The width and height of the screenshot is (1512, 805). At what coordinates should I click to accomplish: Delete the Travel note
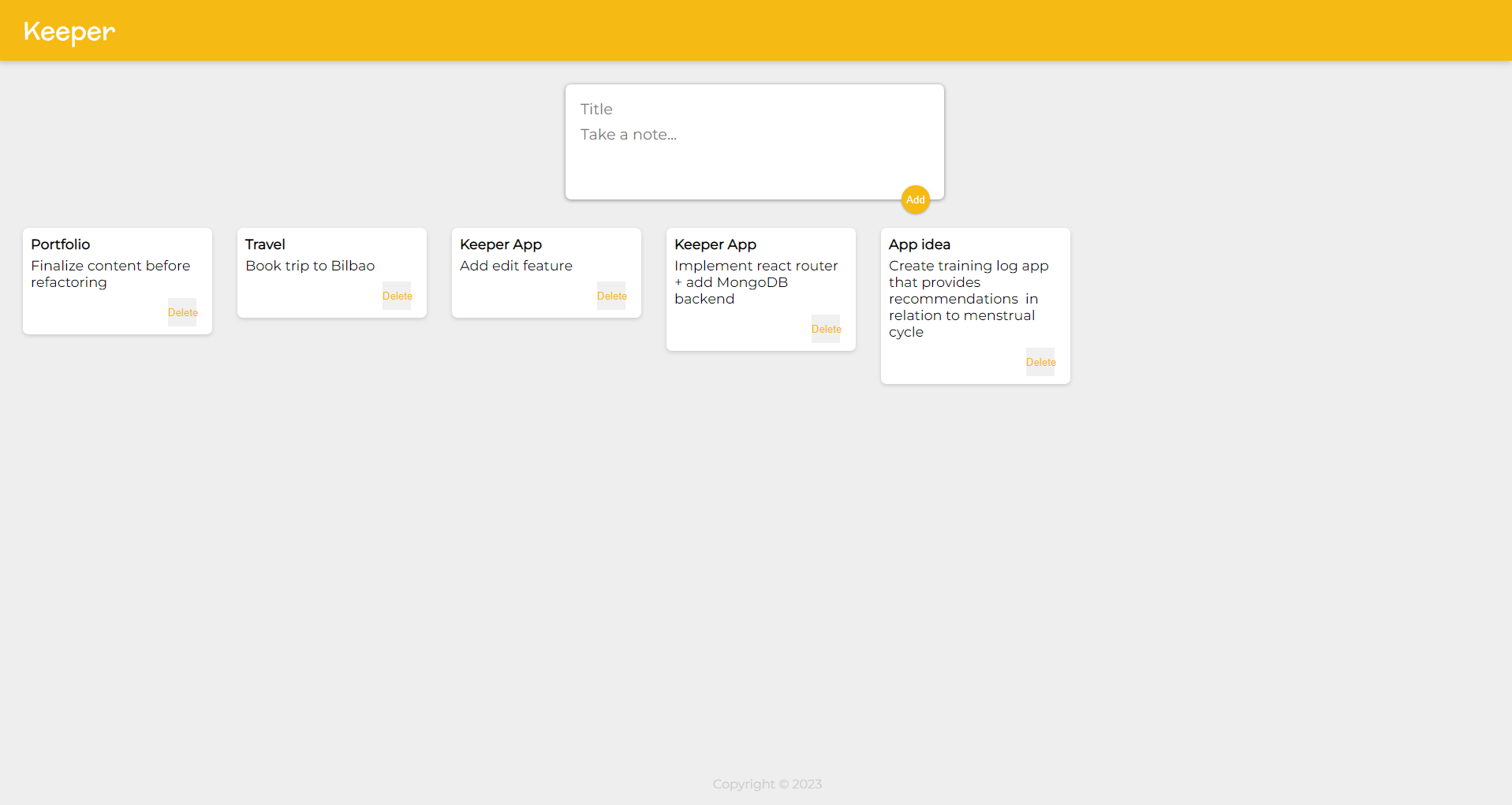(x=397, y=296)
